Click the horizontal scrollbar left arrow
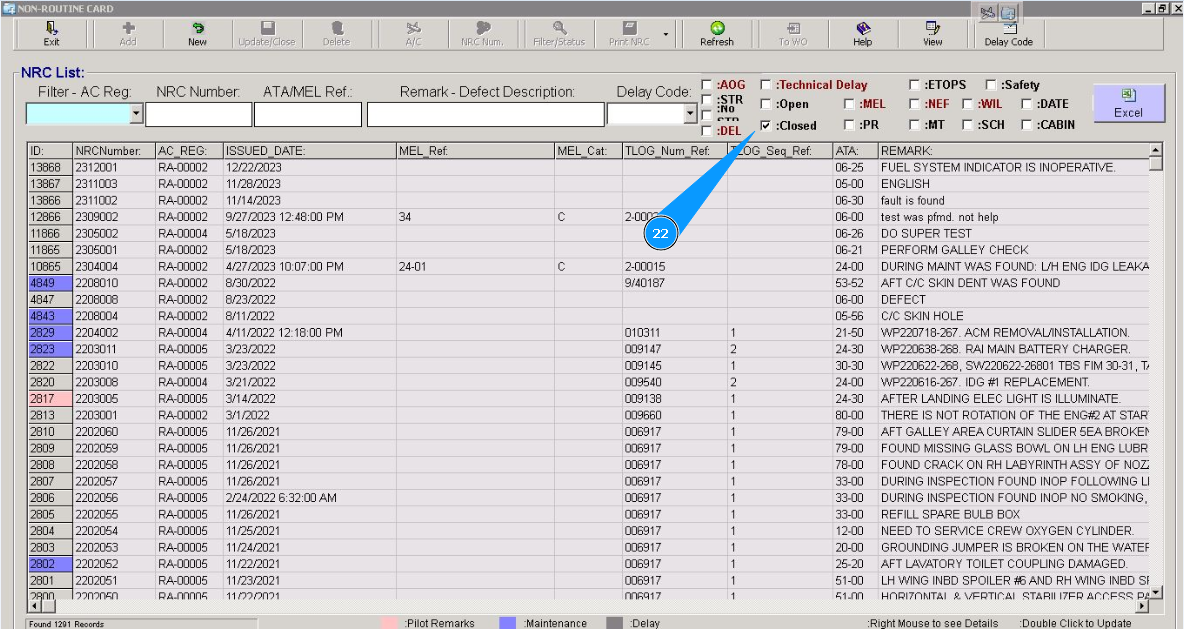 (35, 606)
